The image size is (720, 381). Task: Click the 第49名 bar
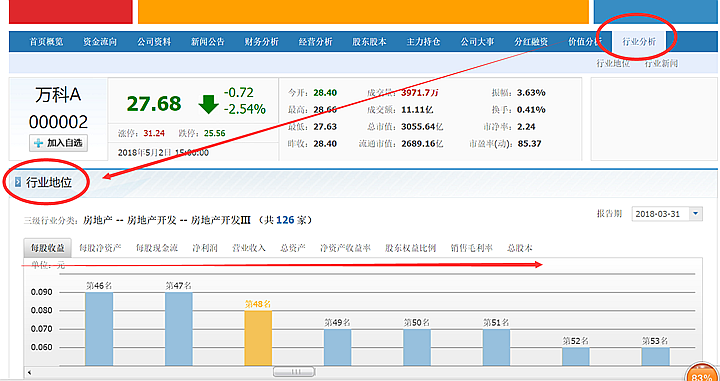click(338, 347)
